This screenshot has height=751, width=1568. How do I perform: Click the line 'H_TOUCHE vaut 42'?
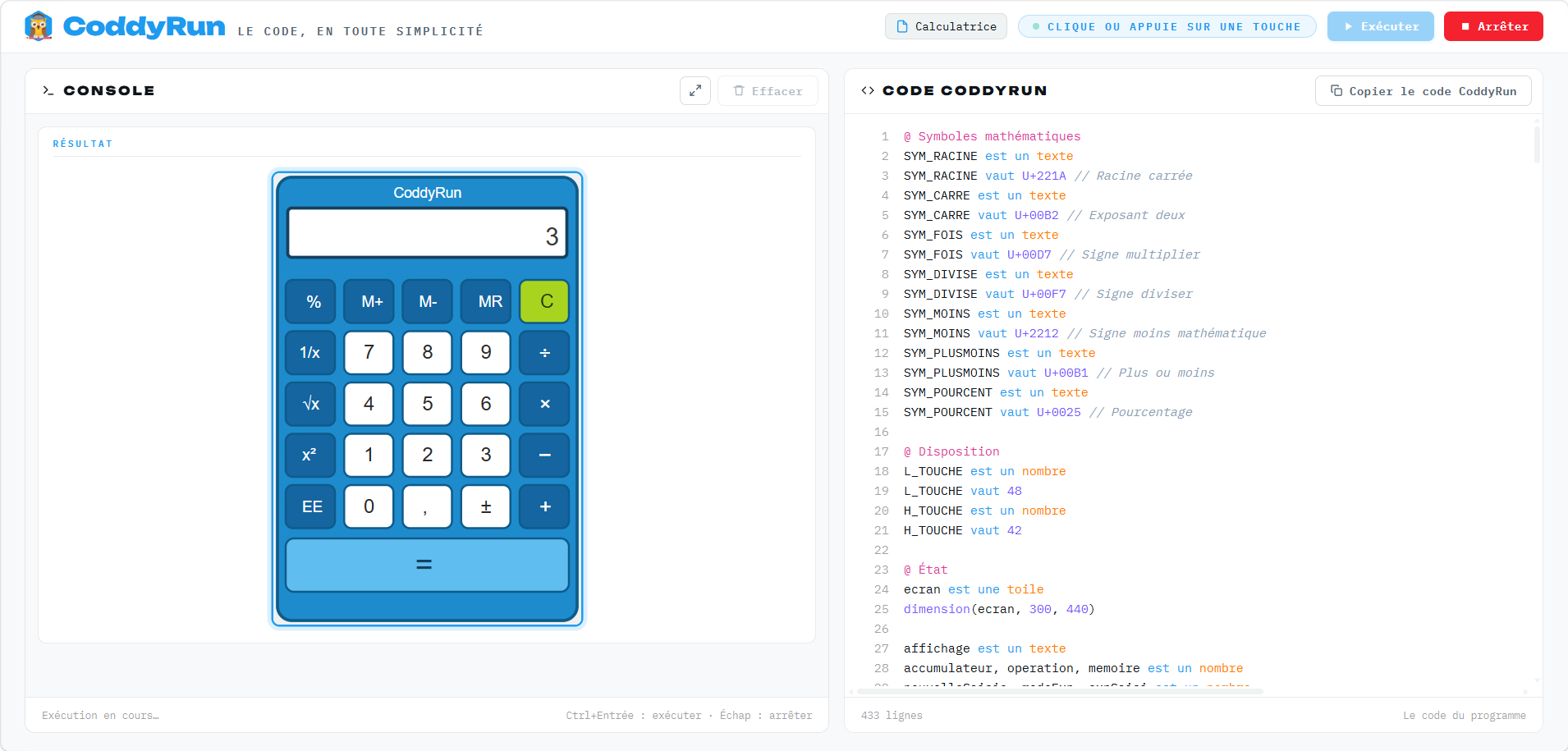(x=962, y=530)
